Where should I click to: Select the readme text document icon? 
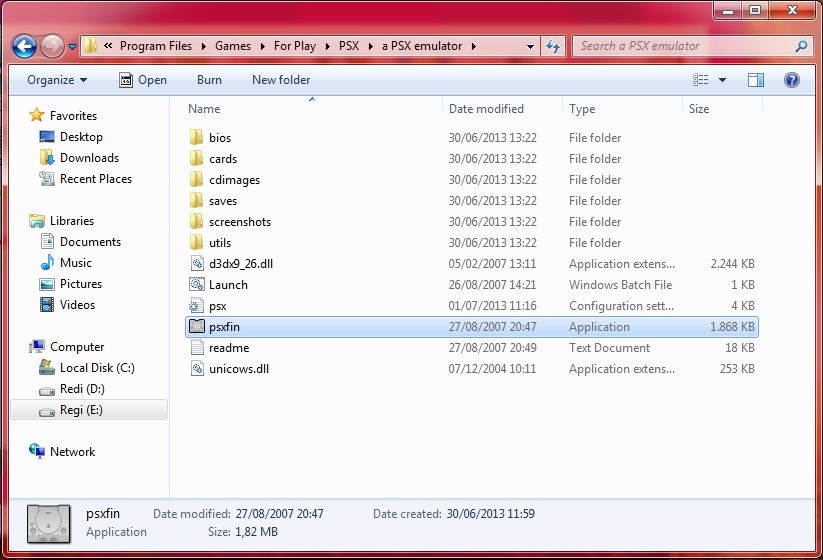(x=197, y=347)
